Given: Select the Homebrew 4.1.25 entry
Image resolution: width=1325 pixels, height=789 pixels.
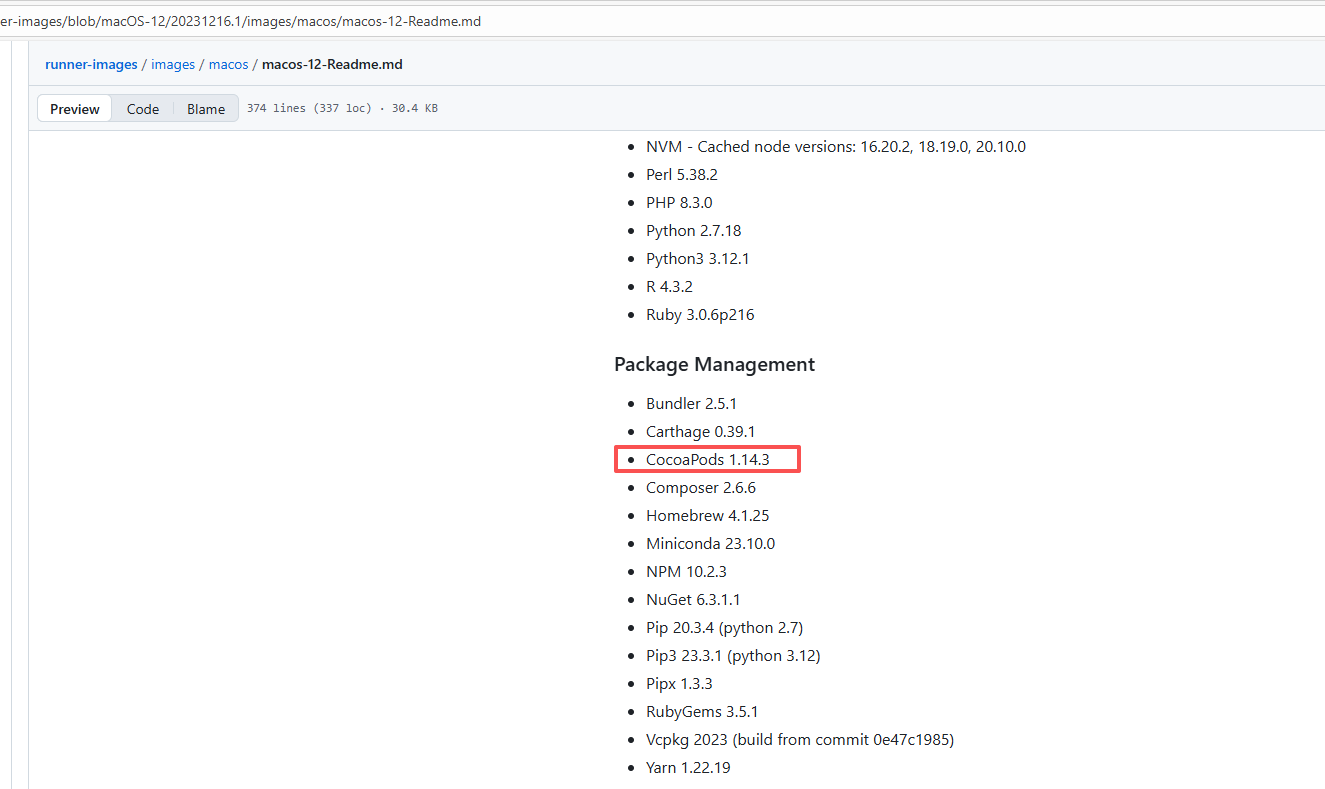Looking at the screenshot, I should click(x=707, y=516).
